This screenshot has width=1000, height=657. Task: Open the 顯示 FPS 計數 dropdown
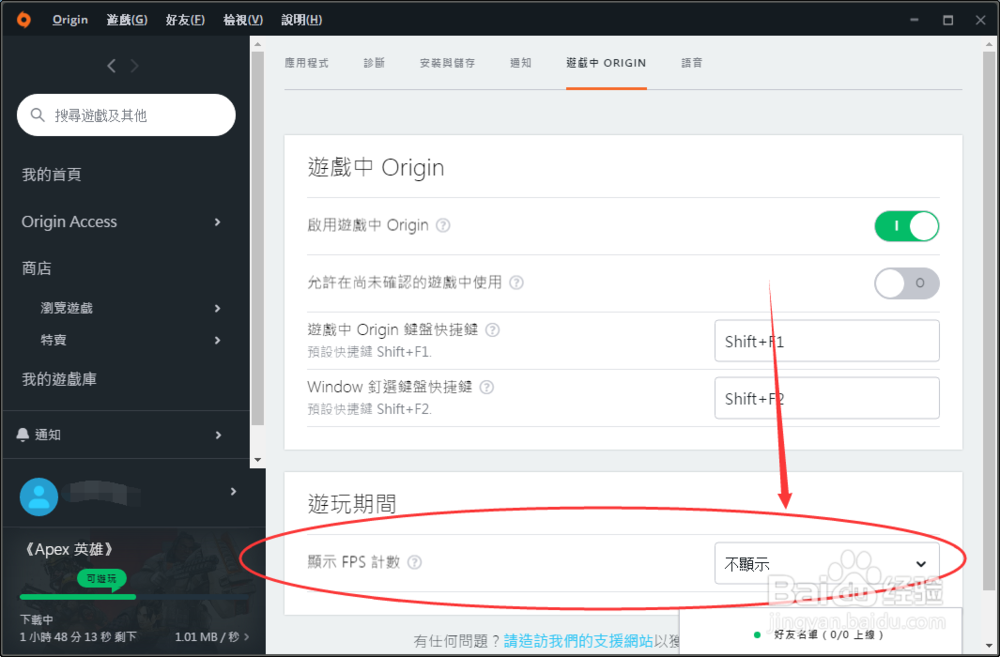(x=827, y=563)
